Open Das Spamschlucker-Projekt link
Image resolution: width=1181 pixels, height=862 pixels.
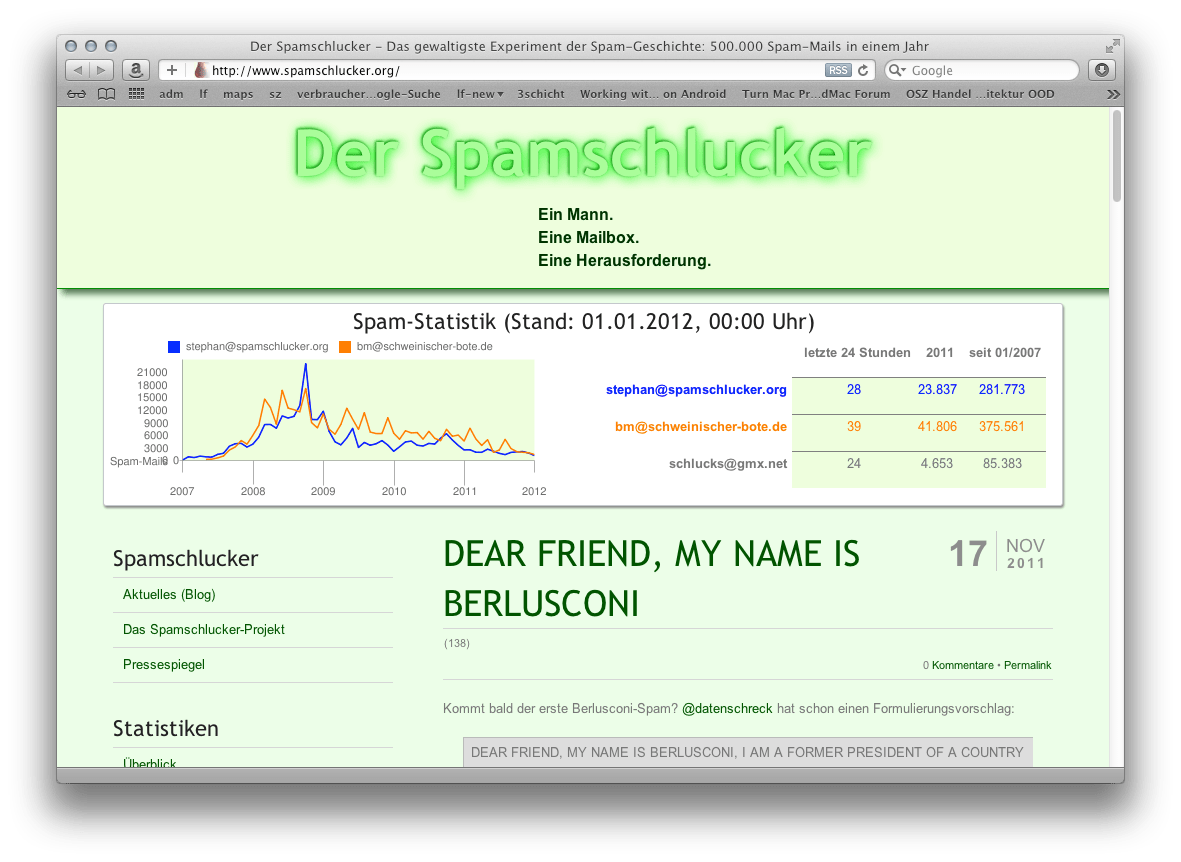204,629
